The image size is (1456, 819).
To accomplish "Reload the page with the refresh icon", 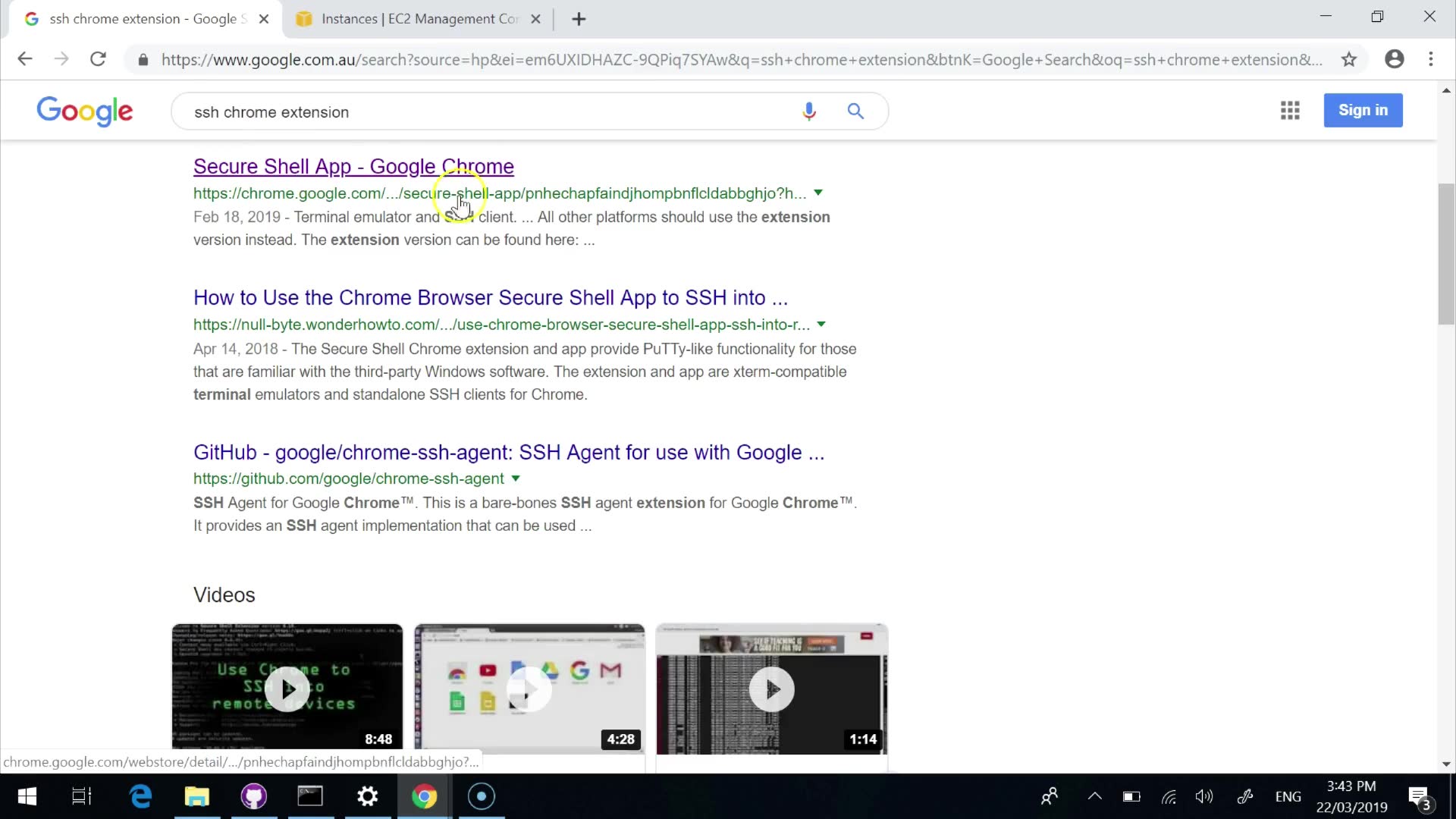I will [x=98, y=59].
